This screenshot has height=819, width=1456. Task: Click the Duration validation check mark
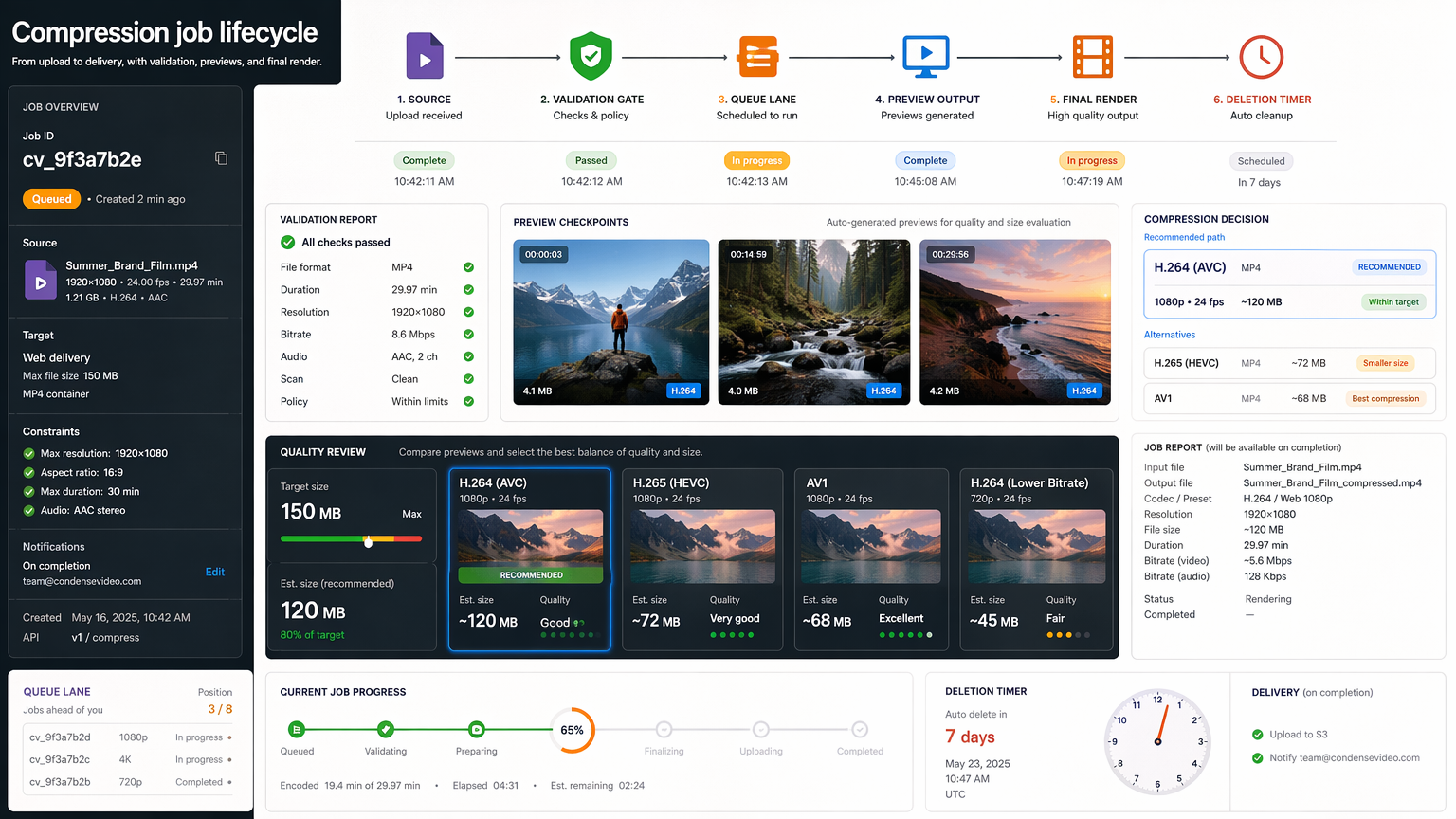click(x=468, y=290)
